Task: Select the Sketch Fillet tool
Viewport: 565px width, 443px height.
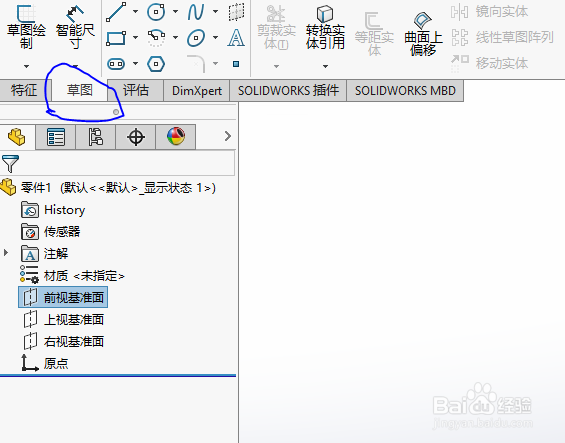Action: coord(196,64)
